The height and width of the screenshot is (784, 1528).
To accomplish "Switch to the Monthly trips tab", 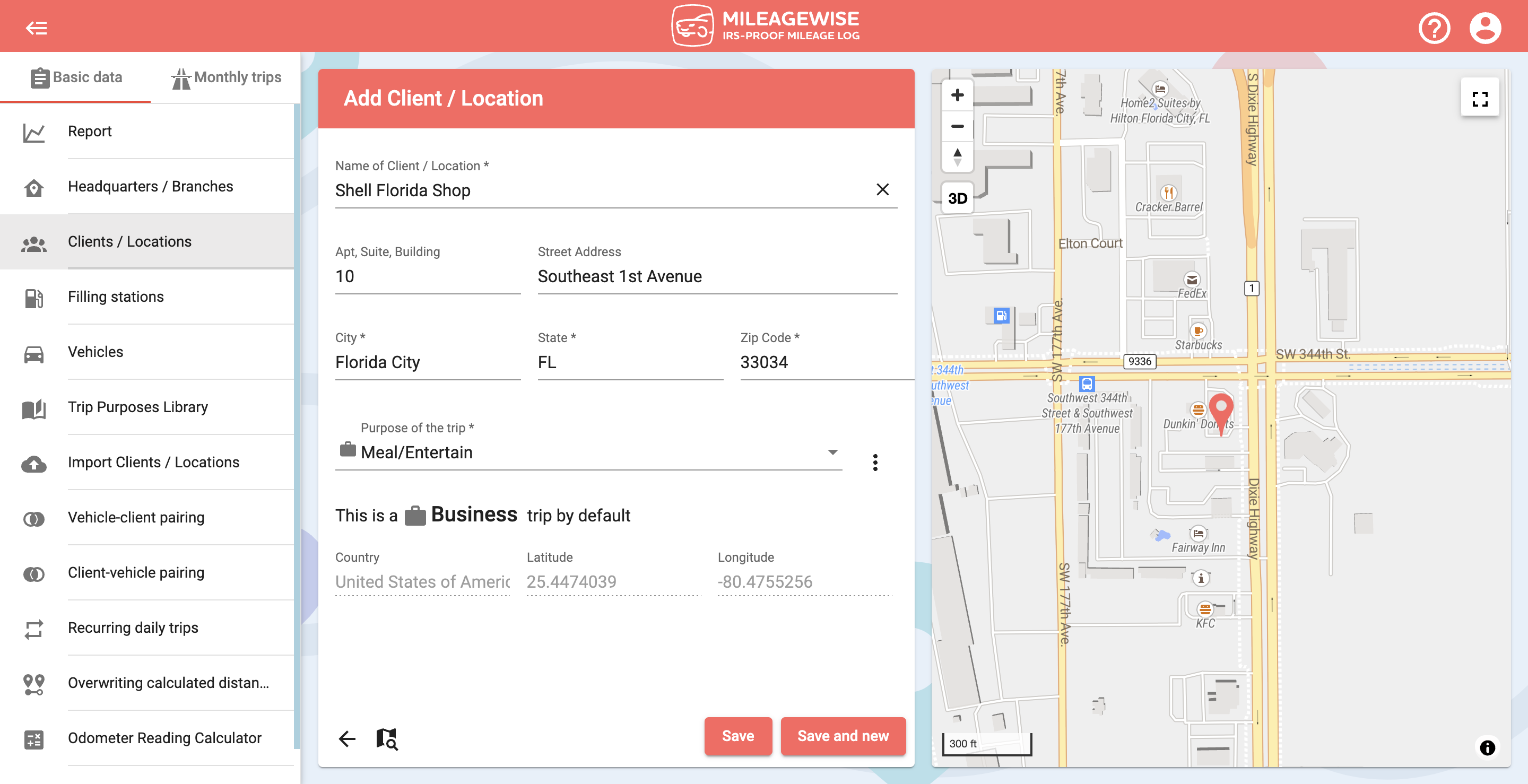I will click(x=226, y=77).
